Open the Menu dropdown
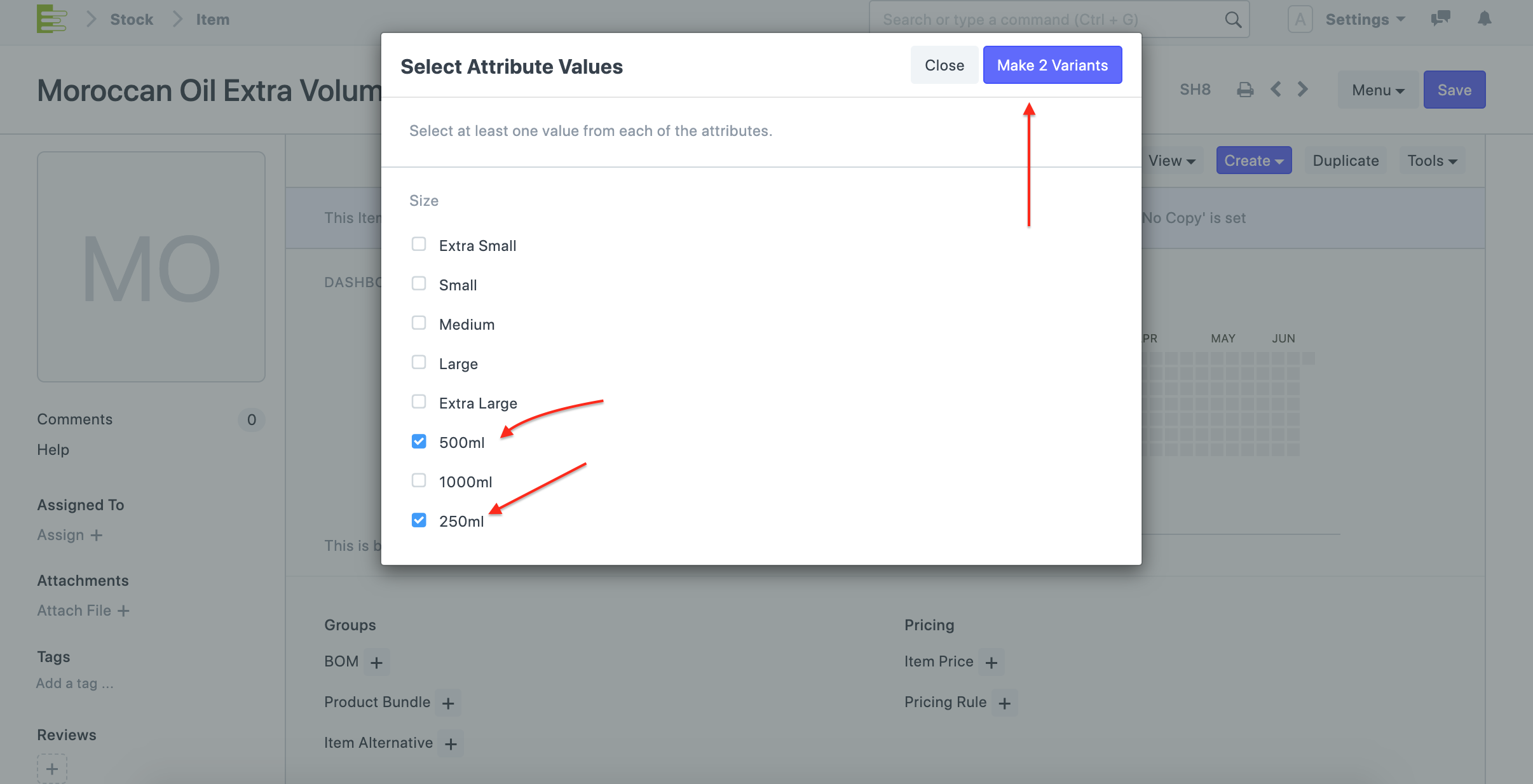 [1378, 90]
